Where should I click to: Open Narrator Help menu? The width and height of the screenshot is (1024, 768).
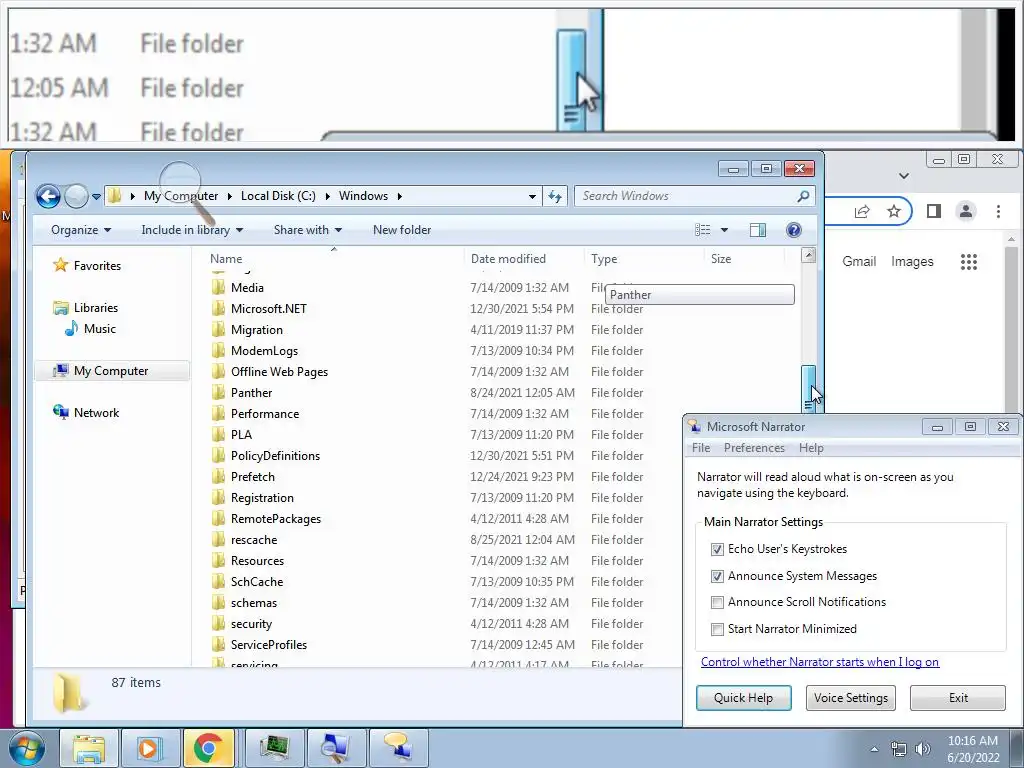click(x=811, y=448)
